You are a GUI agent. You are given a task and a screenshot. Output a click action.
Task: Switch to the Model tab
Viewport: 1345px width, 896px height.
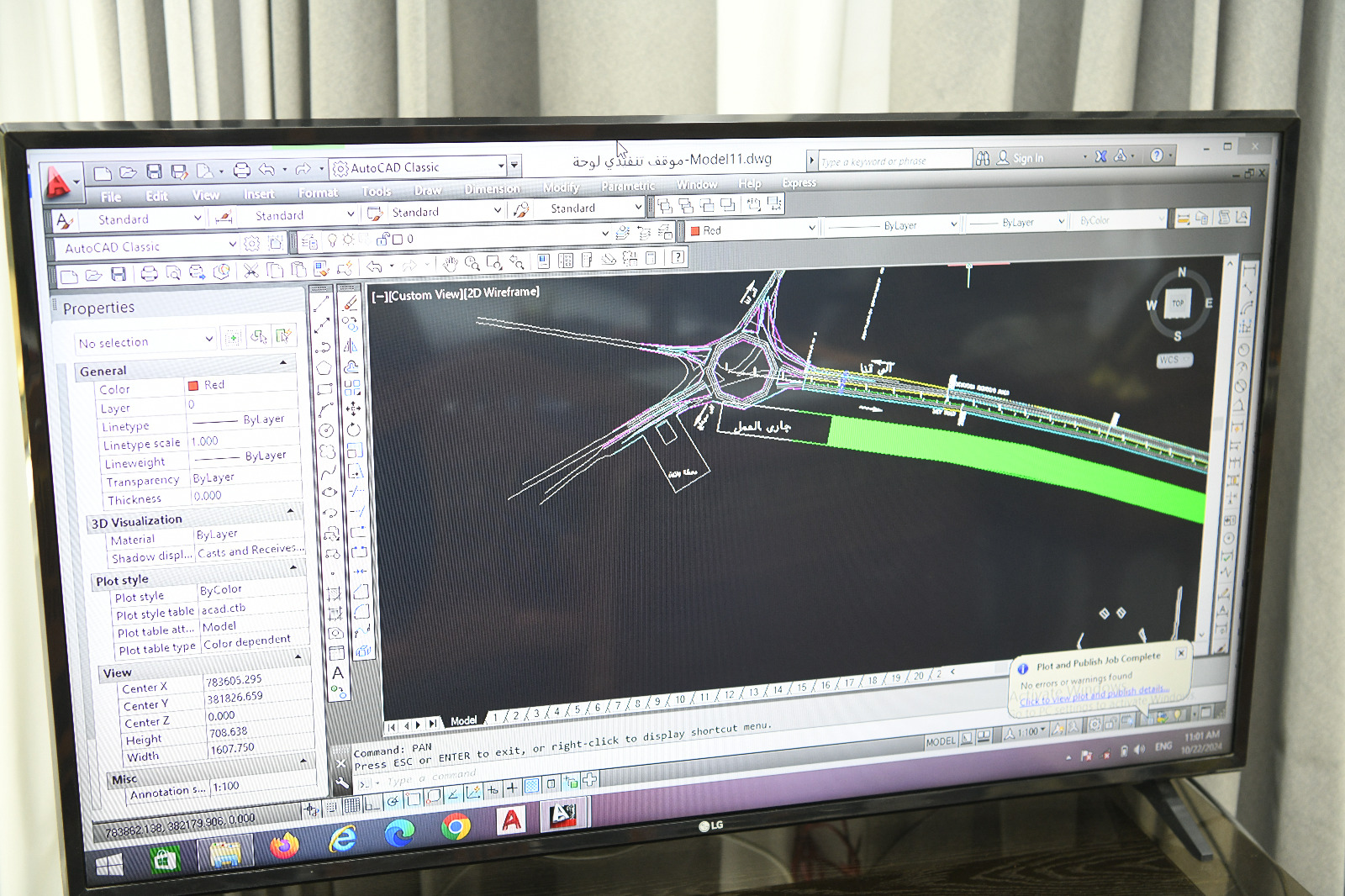tap(463, 721)
